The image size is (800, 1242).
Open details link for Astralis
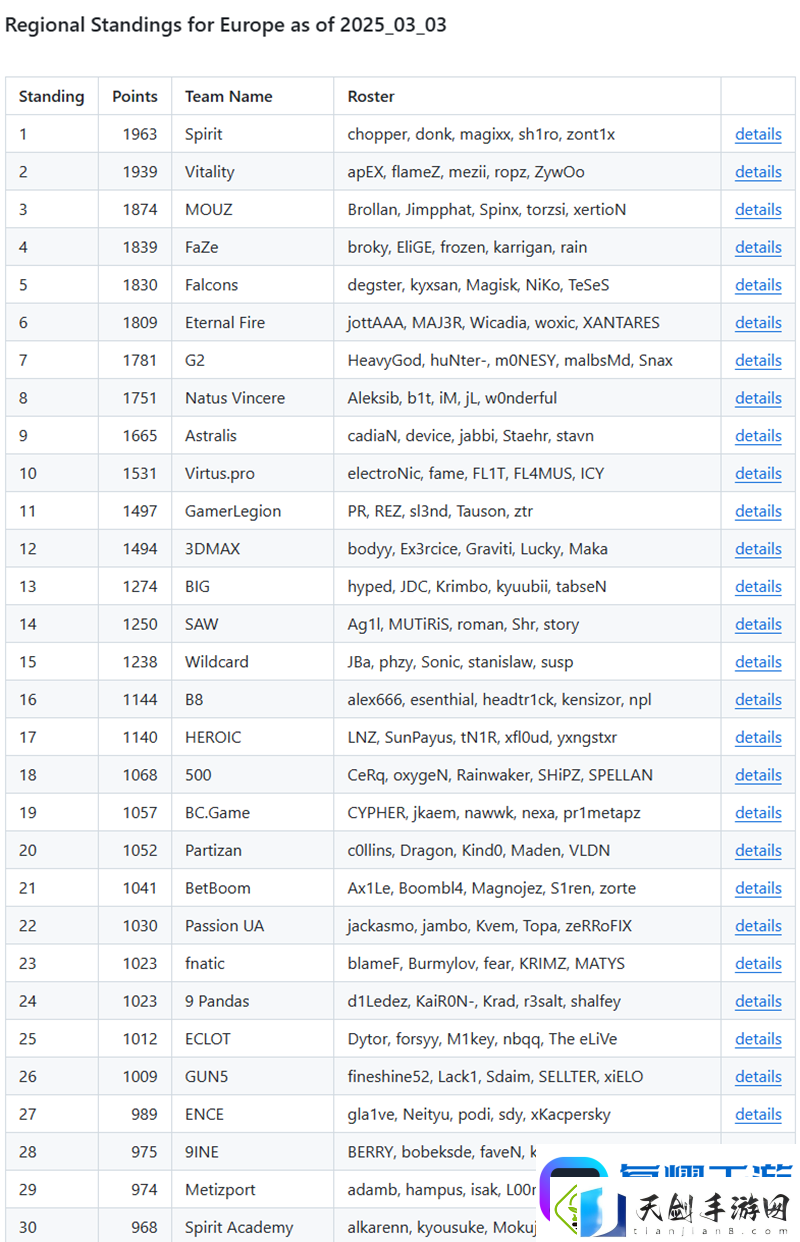[758, 436]
